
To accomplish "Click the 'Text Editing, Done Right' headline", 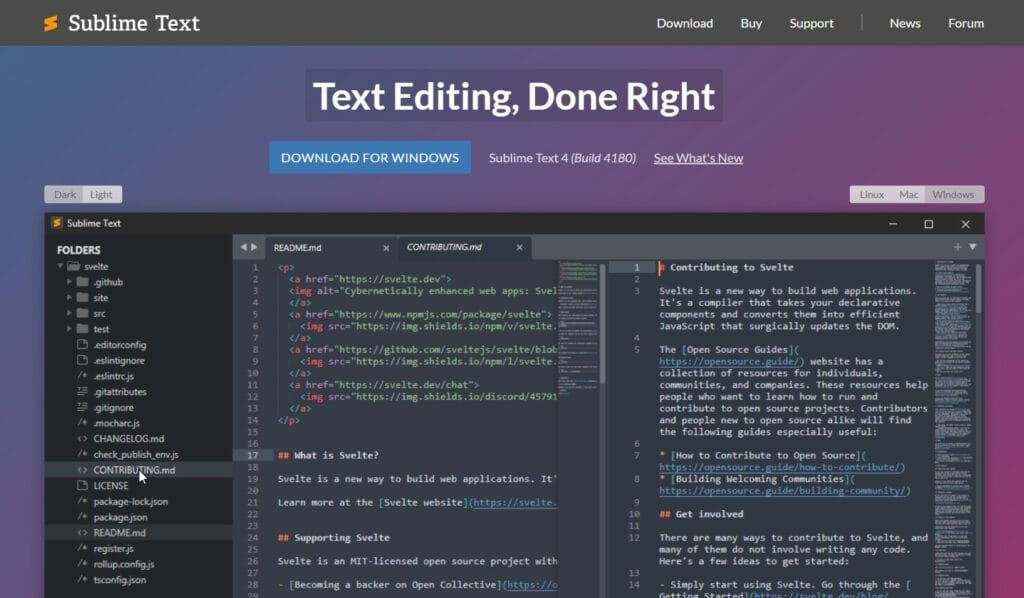I will (x=514, y=96).
